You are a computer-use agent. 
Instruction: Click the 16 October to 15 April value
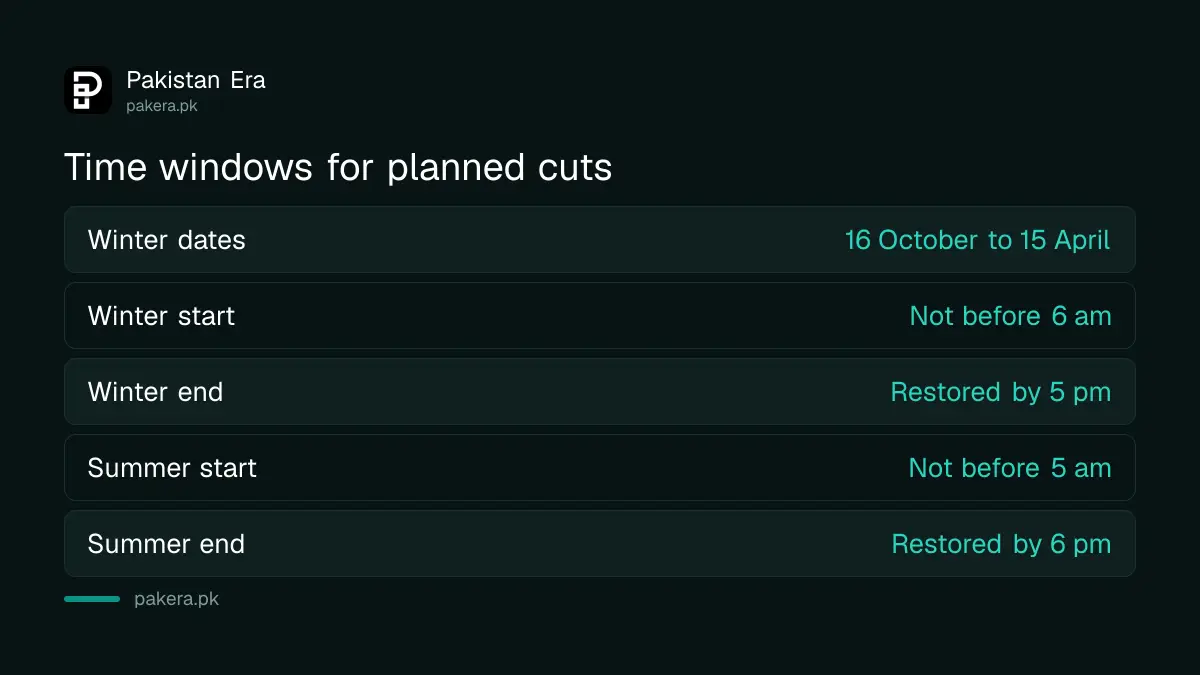(977, 240)
